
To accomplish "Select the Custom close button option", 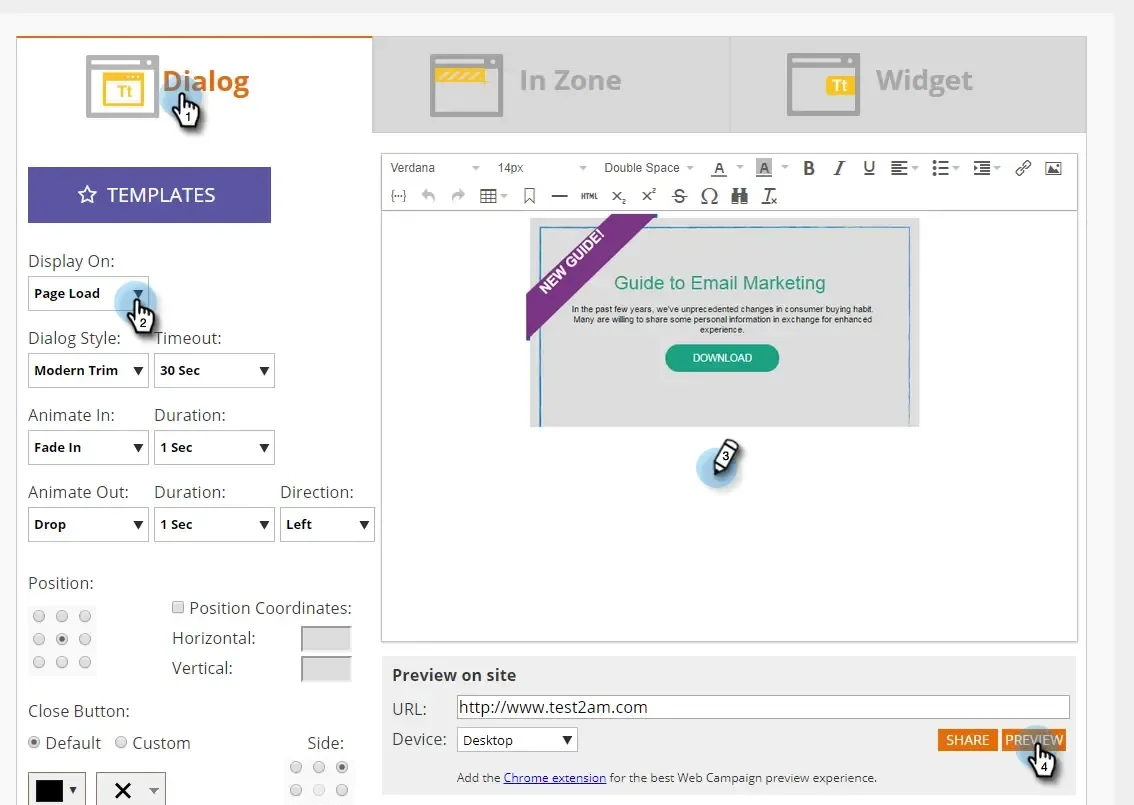I will (120, 743).
